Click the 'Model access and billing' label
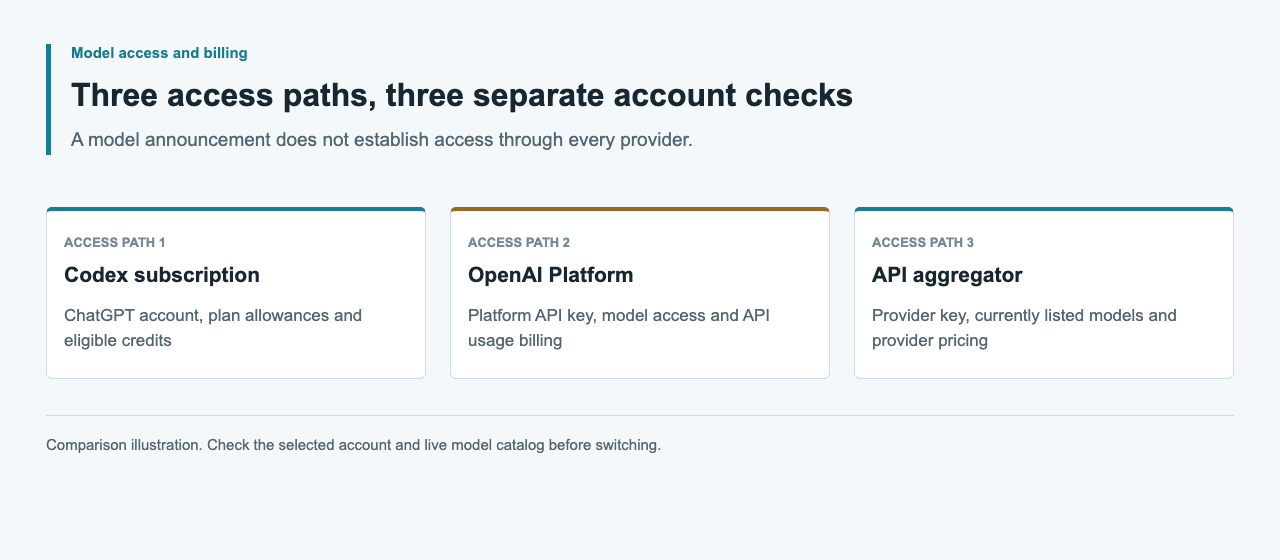 tap(159, 53)
